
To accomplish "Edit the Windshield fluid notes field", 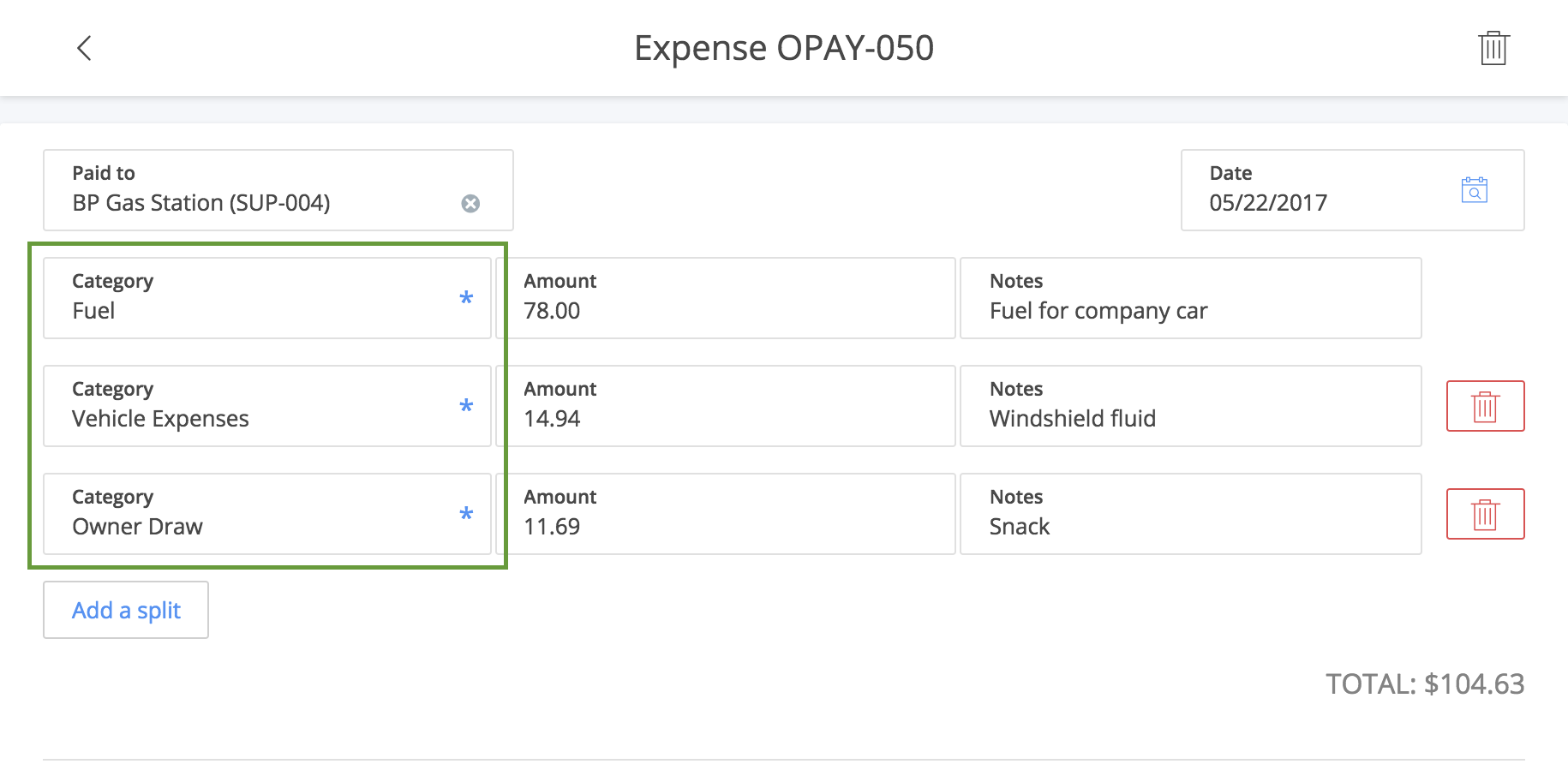I will coord(1190,406).
